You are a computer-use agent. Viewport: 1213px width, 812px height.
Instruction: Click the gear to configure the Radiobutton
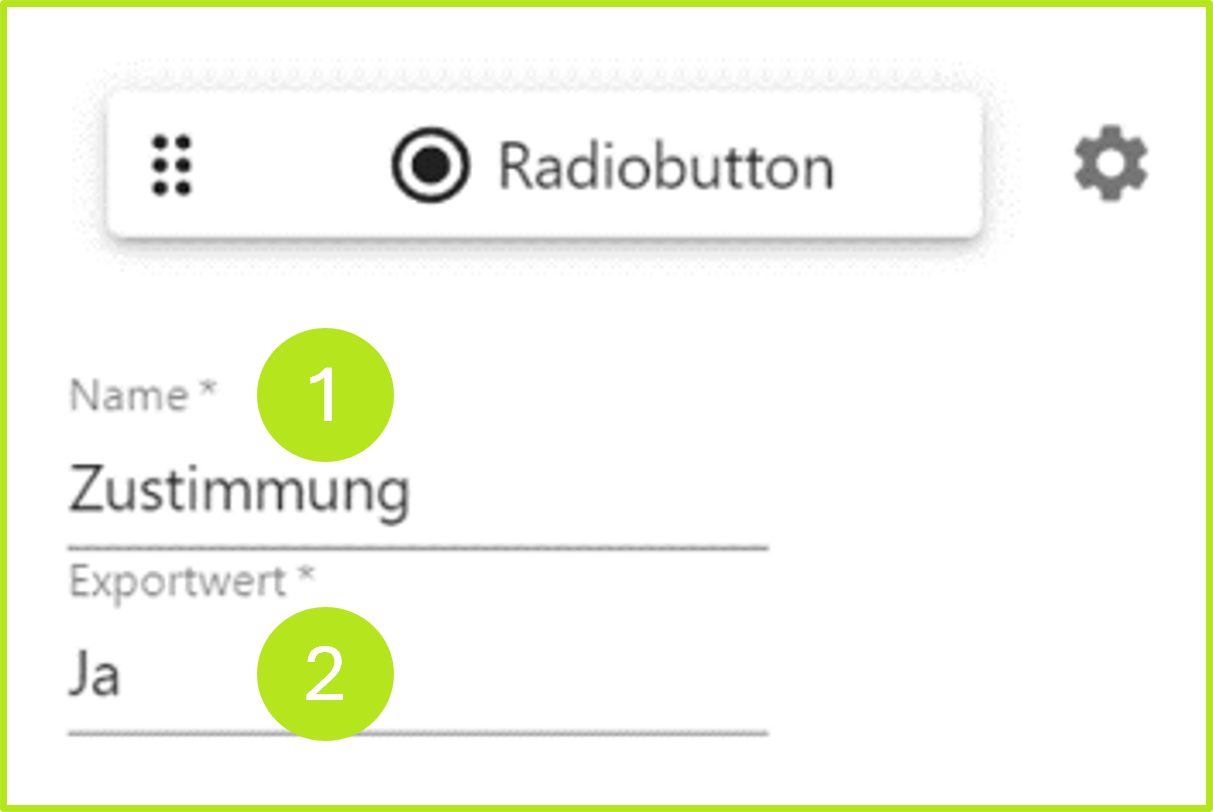(1110, 162)
